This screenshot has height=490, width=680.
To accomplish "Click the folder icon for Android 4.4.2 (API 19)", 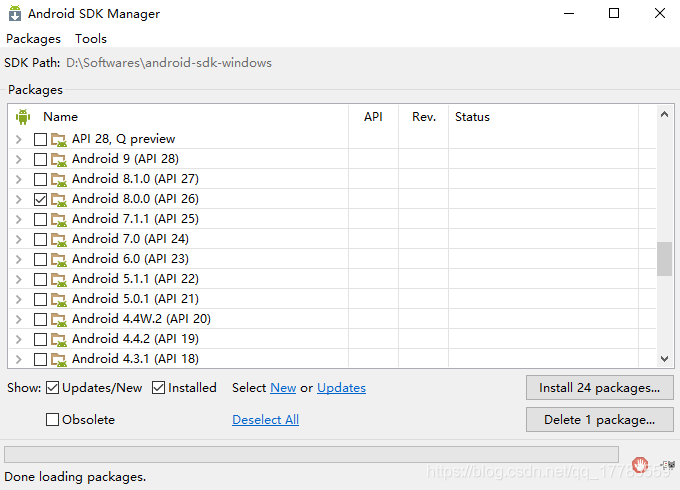I will click(x=59, y=339).
